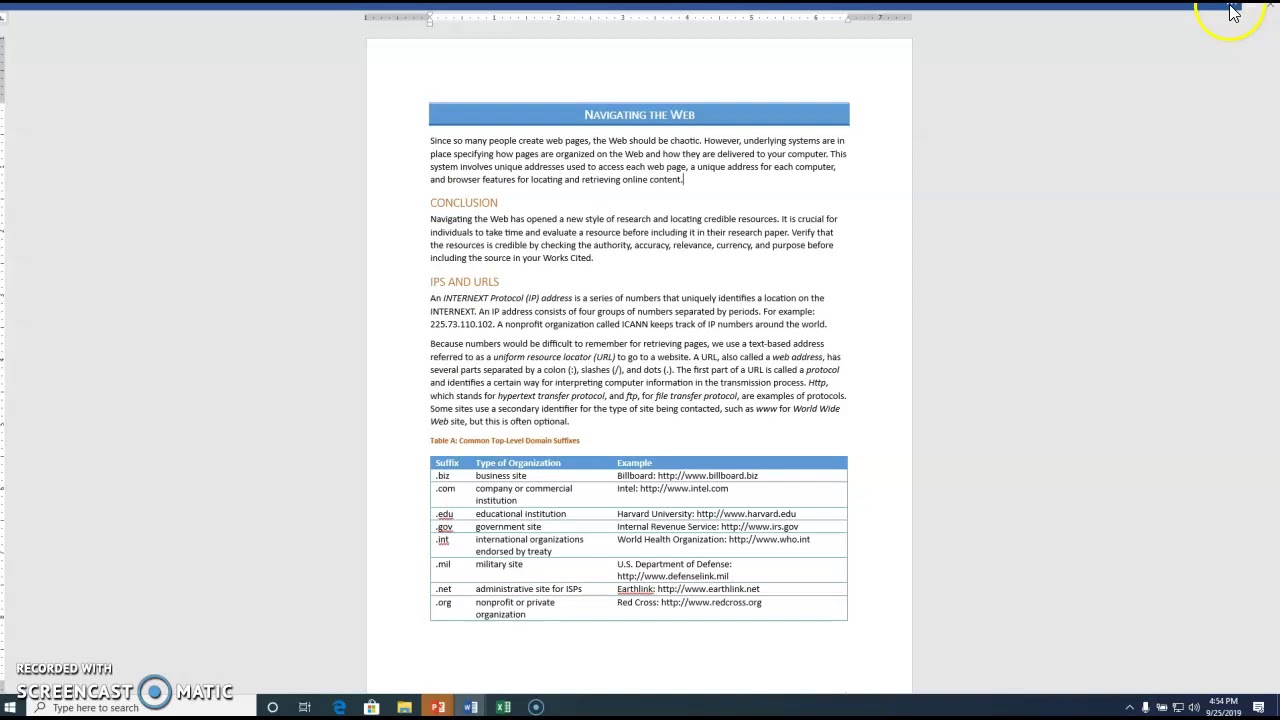
Task: Click the right indent marker on the ruler
Action: (848, 18)
